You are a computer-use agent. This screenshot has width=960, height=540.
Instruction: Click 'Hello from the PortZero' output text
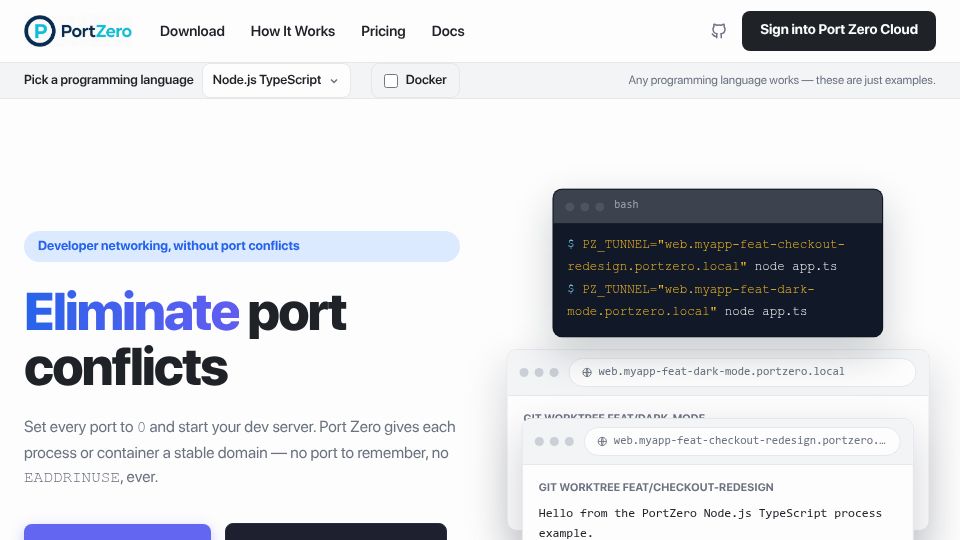[x=710, y=523]
